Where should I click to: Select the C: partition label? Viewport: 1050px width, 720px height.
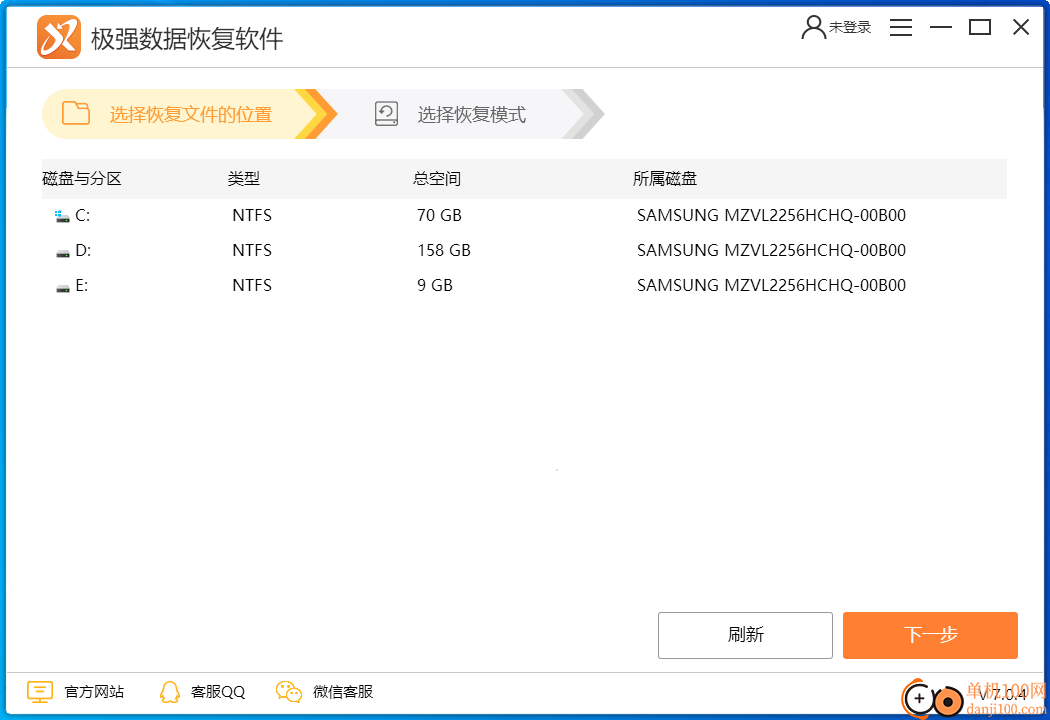click(82, 215)
